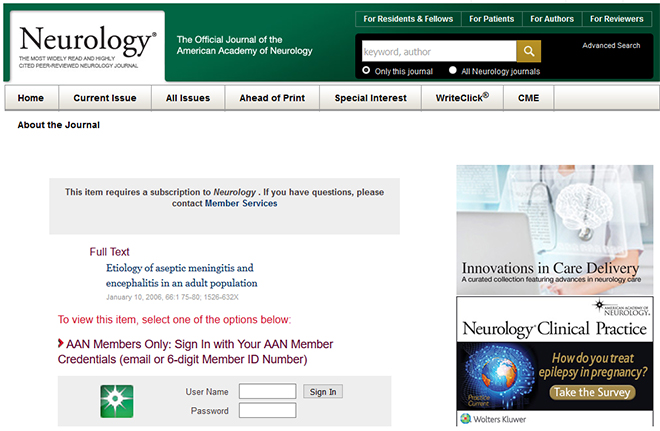Click the Wolters Kluwer logo
The height and width of the screenshot is (431, 660).
493,419
